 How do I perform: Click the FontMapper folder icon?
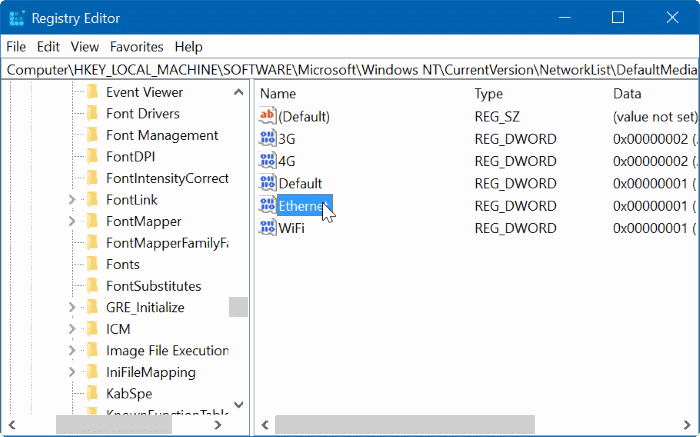93,221
